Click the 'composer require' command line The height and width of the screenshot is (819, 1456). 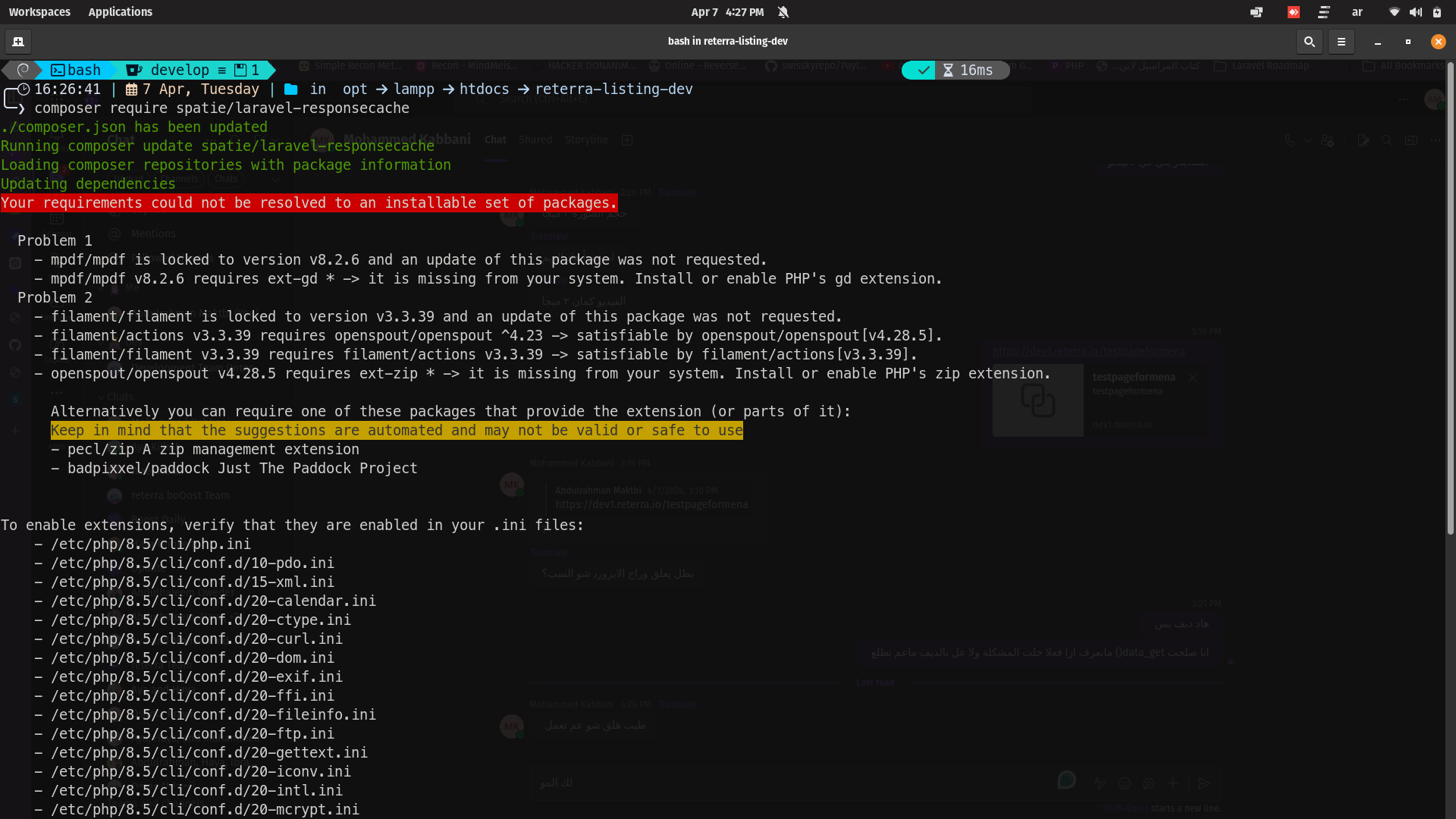coord(221,108)
